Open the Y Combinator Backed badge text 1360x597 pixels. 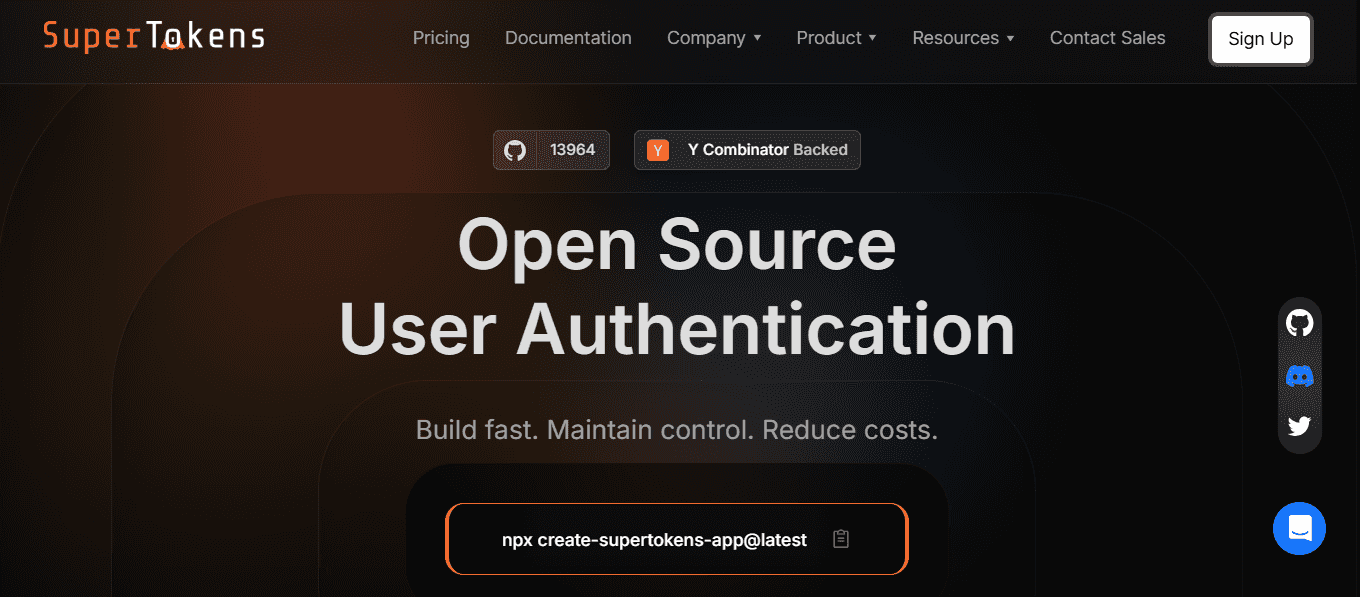click(x=767, y=150)
